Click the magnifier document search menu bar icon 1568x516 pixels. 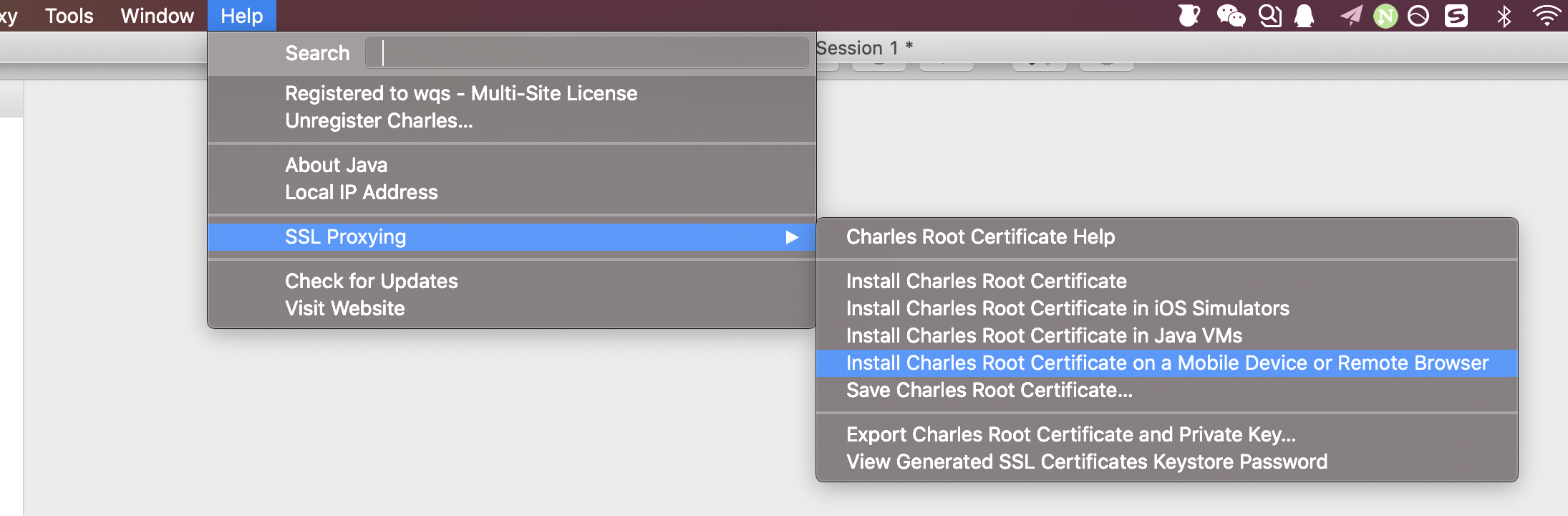[x=1270, y=16]
